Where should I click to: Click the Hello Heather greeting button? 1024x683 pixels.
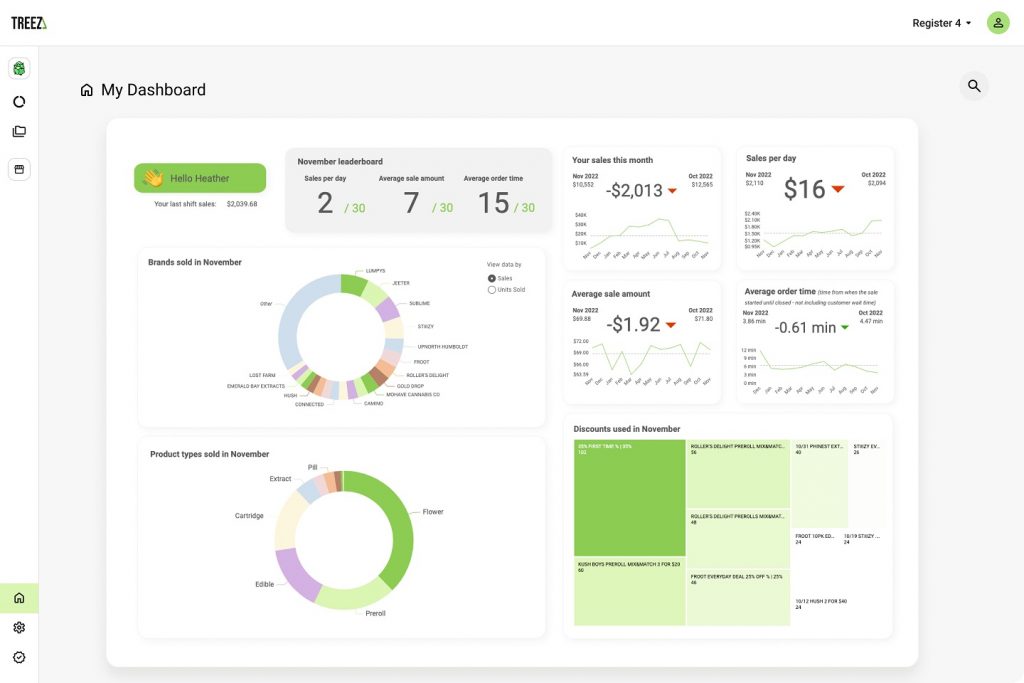tap(200, 178)
